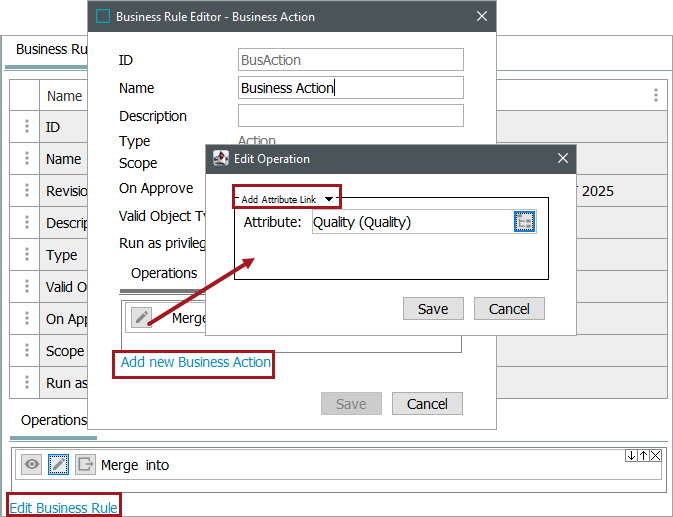Click the export arrow icon beside Merge into

point(85,464)
